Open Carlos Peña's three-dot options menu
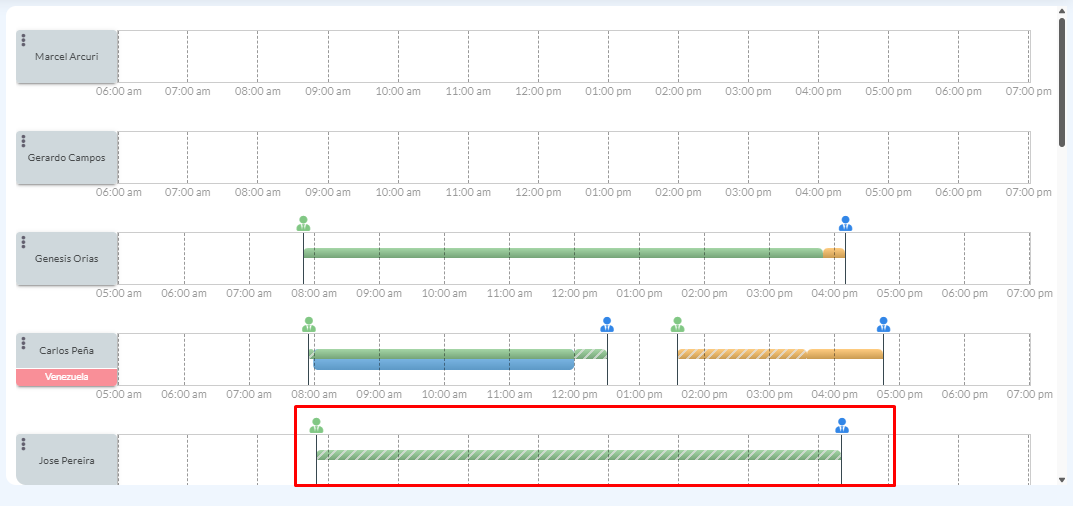Image resolution: width=1073 pixels, height=506 pixels. pyautogui.click(x=24, y=343)
